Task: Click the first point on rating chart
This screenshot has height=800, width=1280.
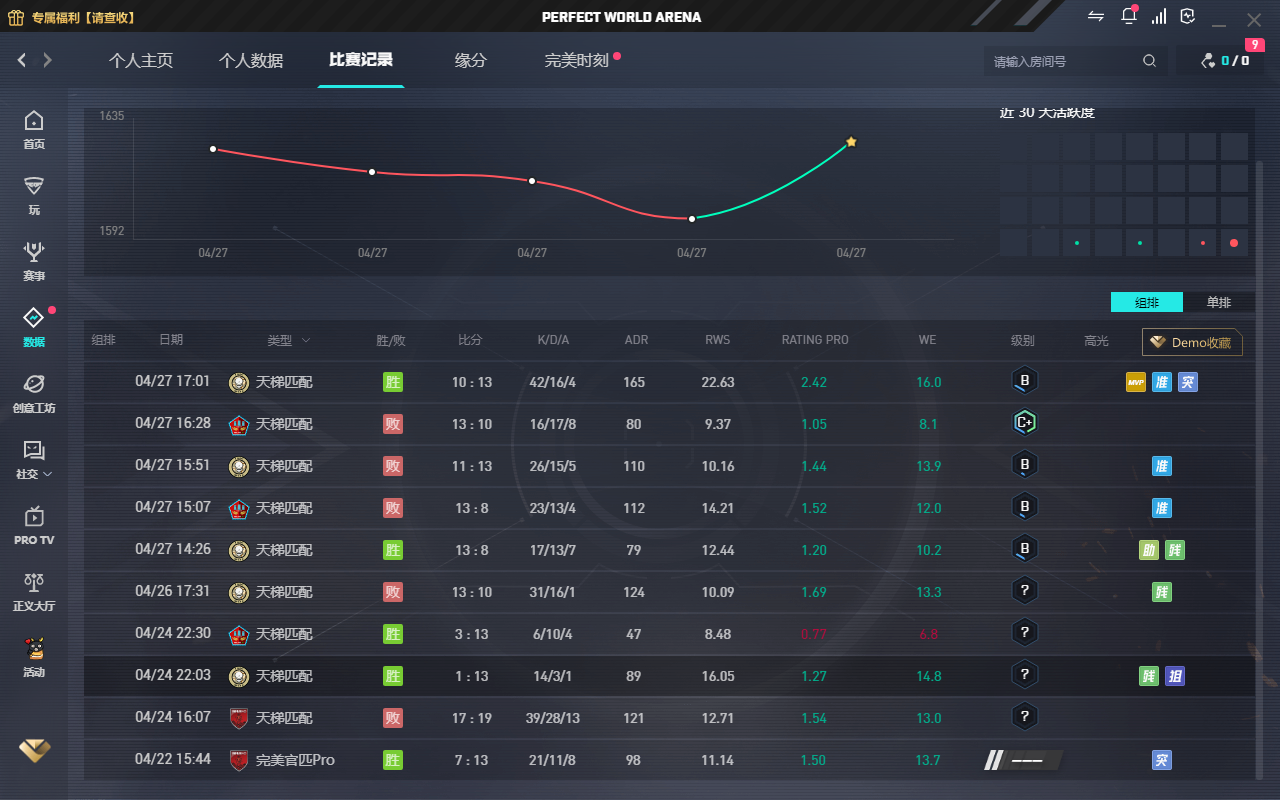Action: point(213,149)
